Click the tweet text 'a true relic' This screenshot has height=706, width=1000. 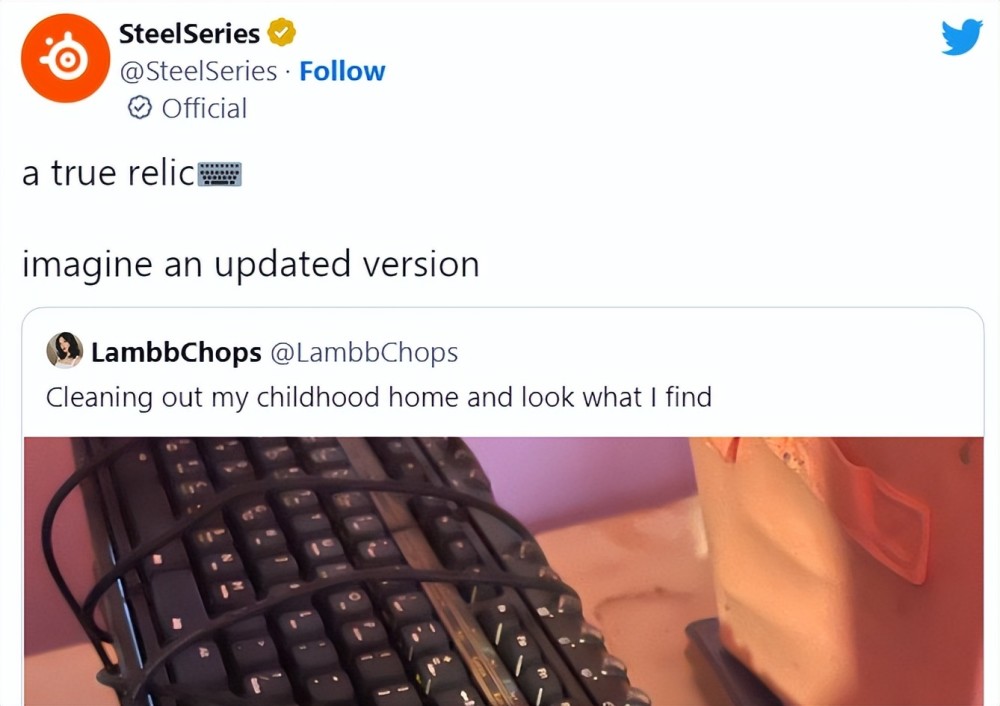108,173
